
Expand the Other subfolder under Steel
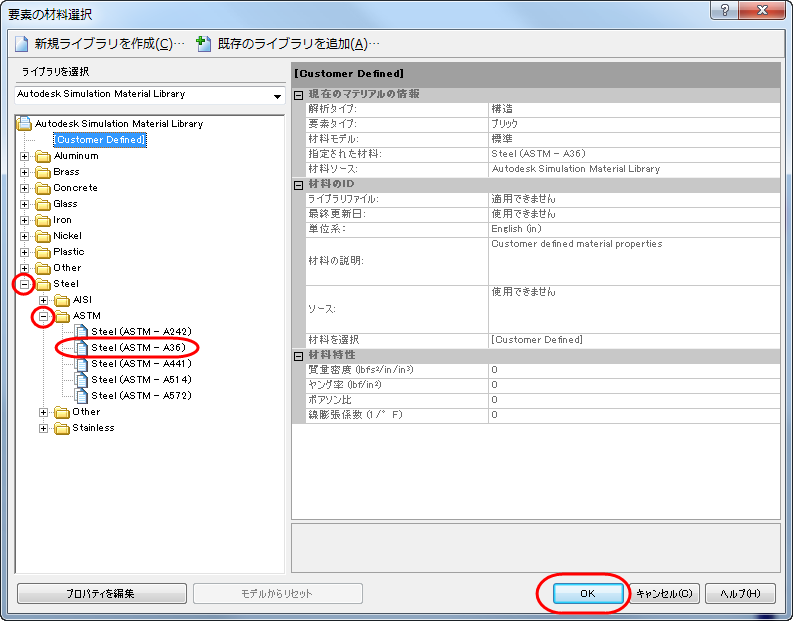tap(43, 413)
